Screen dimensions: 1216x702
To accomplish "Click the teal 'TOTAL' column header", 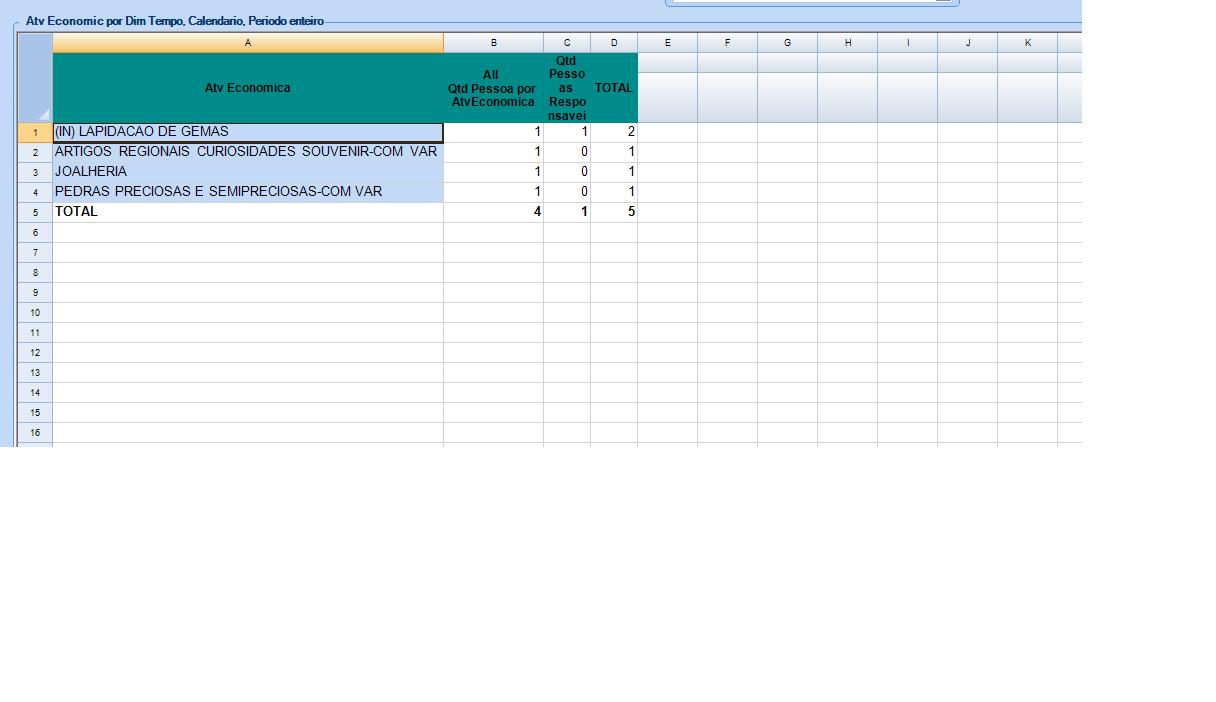I will (x=614, y=88).
